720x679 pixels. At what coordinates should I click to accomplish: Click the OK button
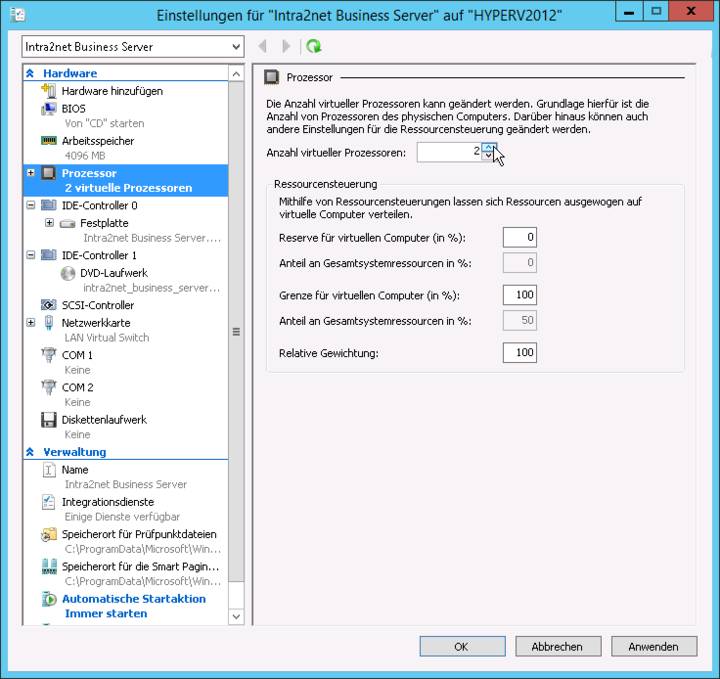tap(462, 646)
